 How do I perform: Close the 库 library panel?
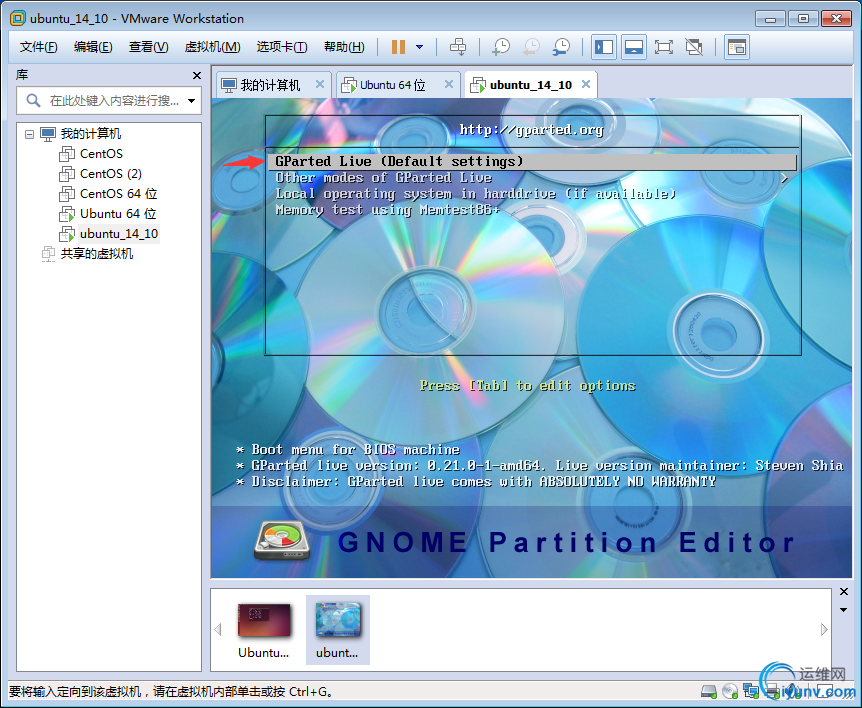196,75
